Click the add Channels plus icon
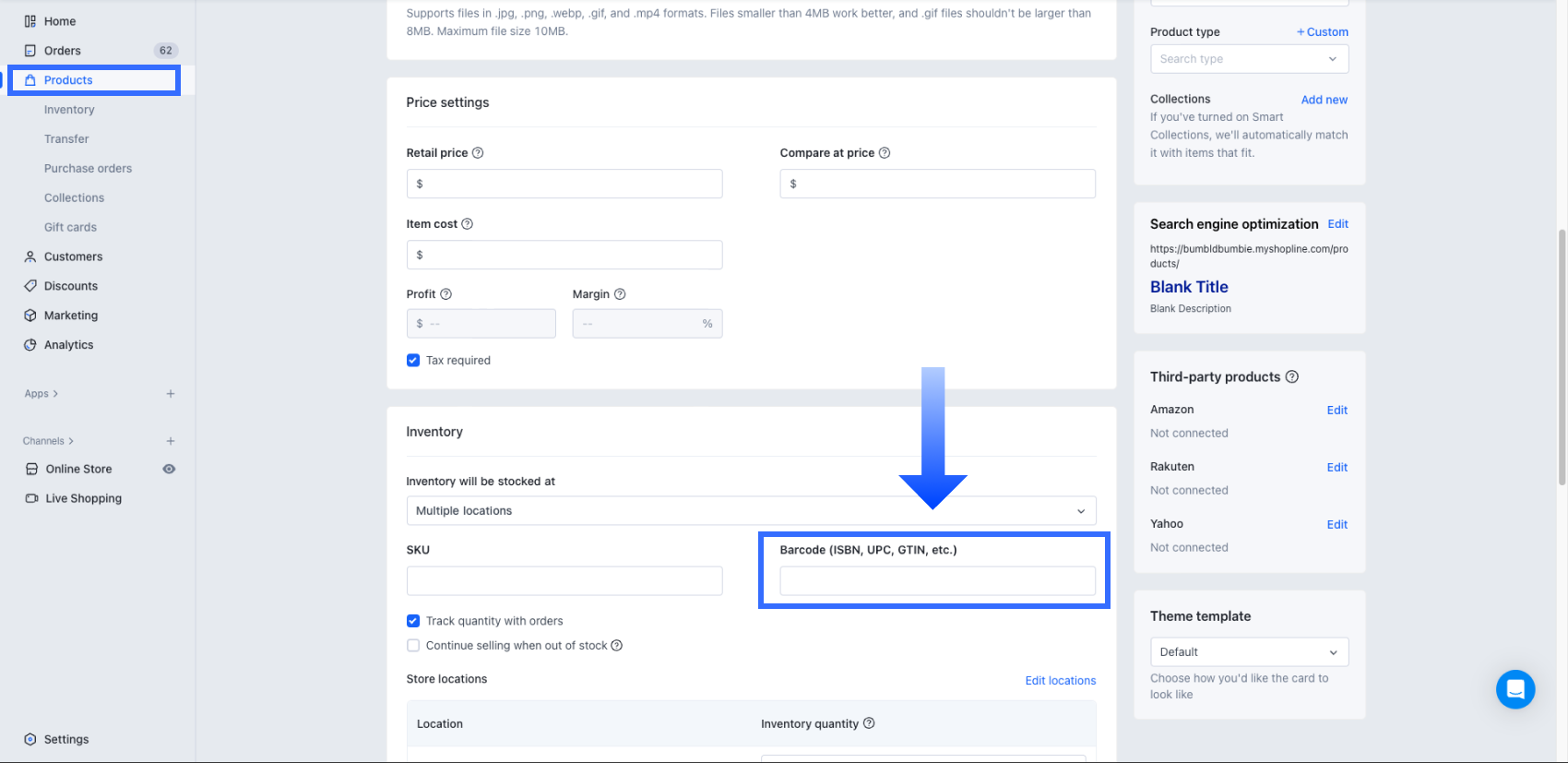1568x763 pixels. click(171, 441)
